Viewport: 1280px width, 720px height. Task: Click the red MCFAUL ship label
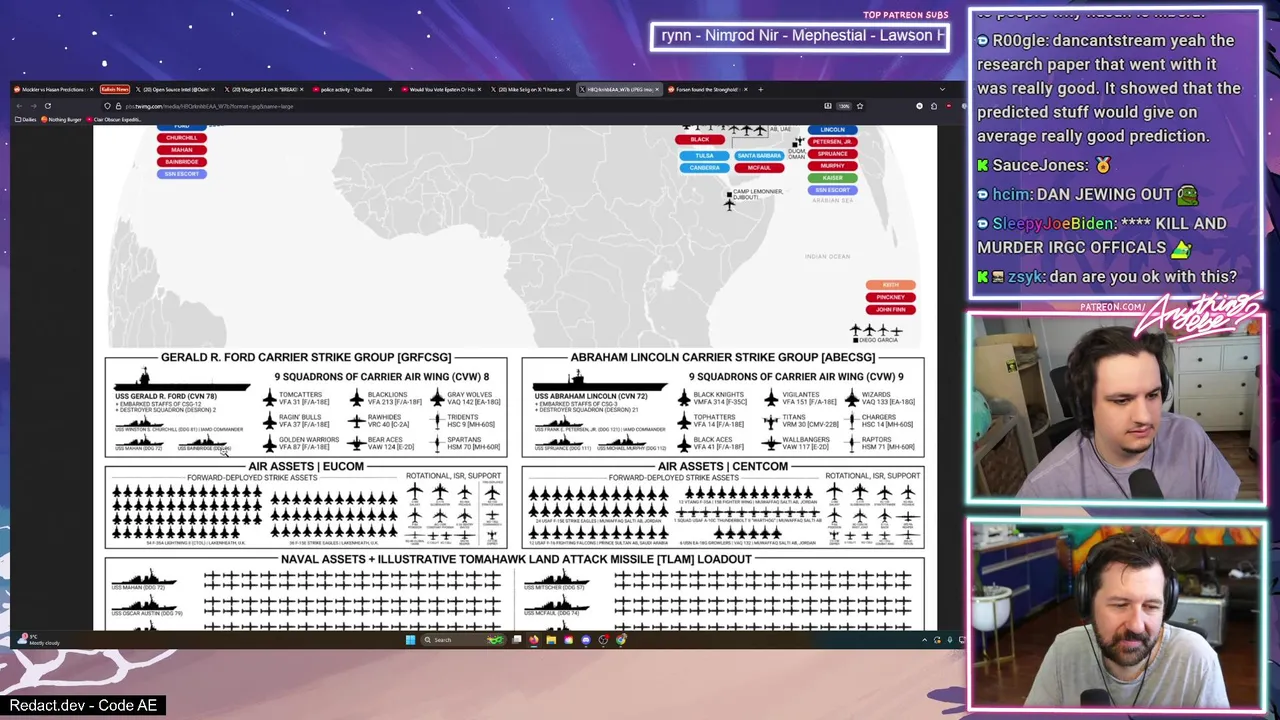tap(759, 168)
